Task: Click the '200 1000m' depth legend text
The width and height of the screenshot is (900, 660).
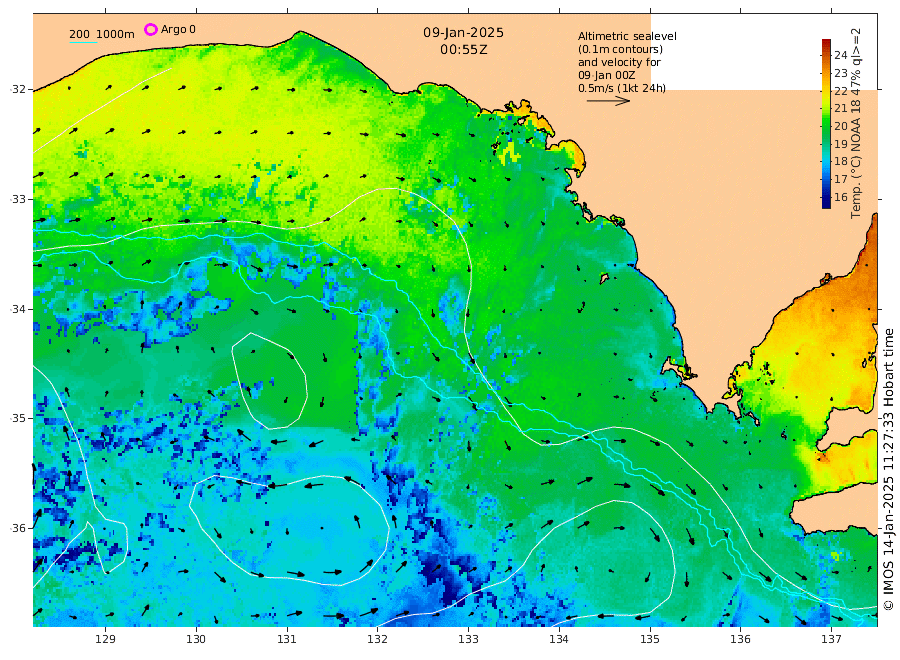Action: click(102, 34)
